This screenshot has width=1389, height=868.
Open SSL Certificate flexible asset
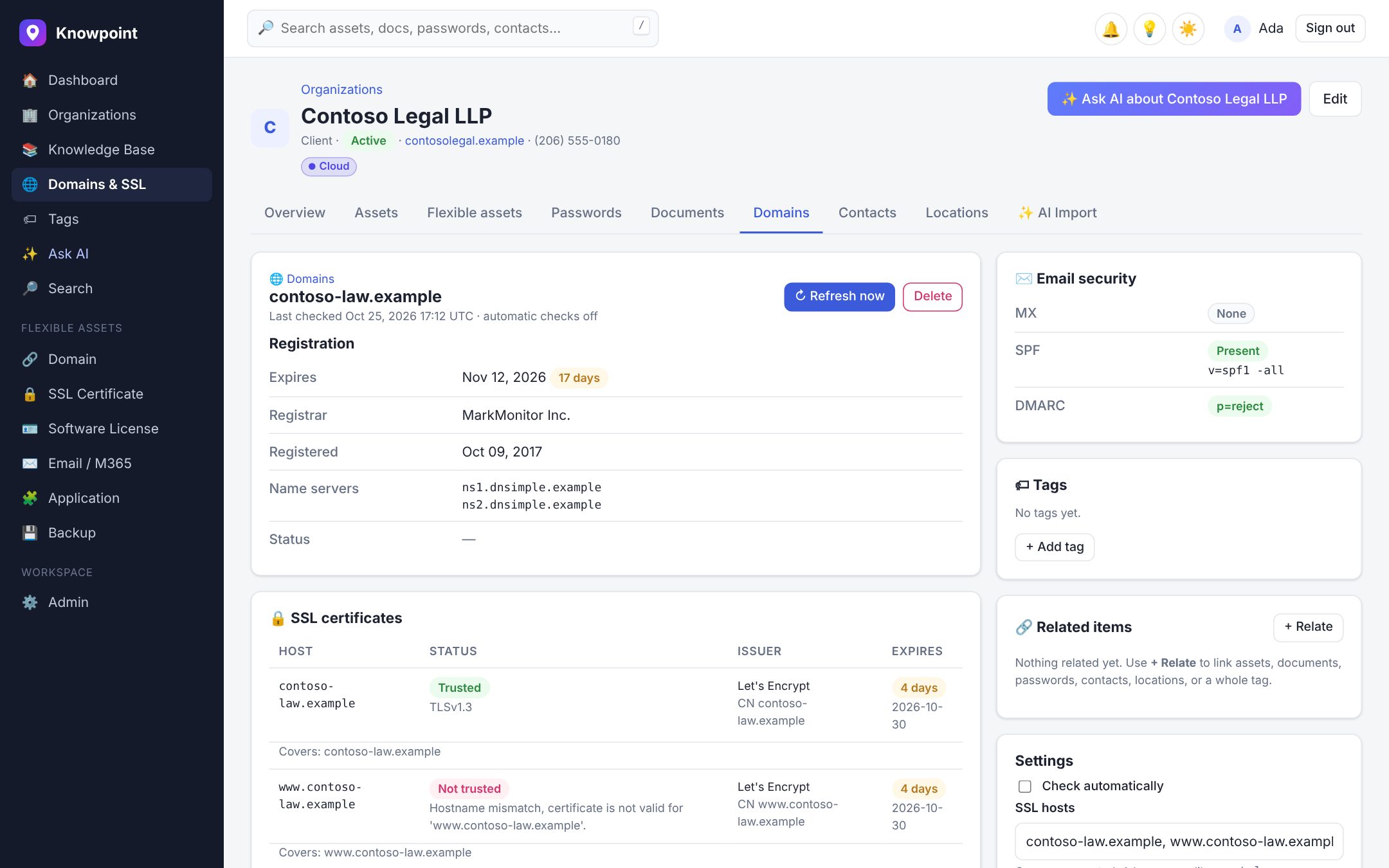click(x=112, y=394)
